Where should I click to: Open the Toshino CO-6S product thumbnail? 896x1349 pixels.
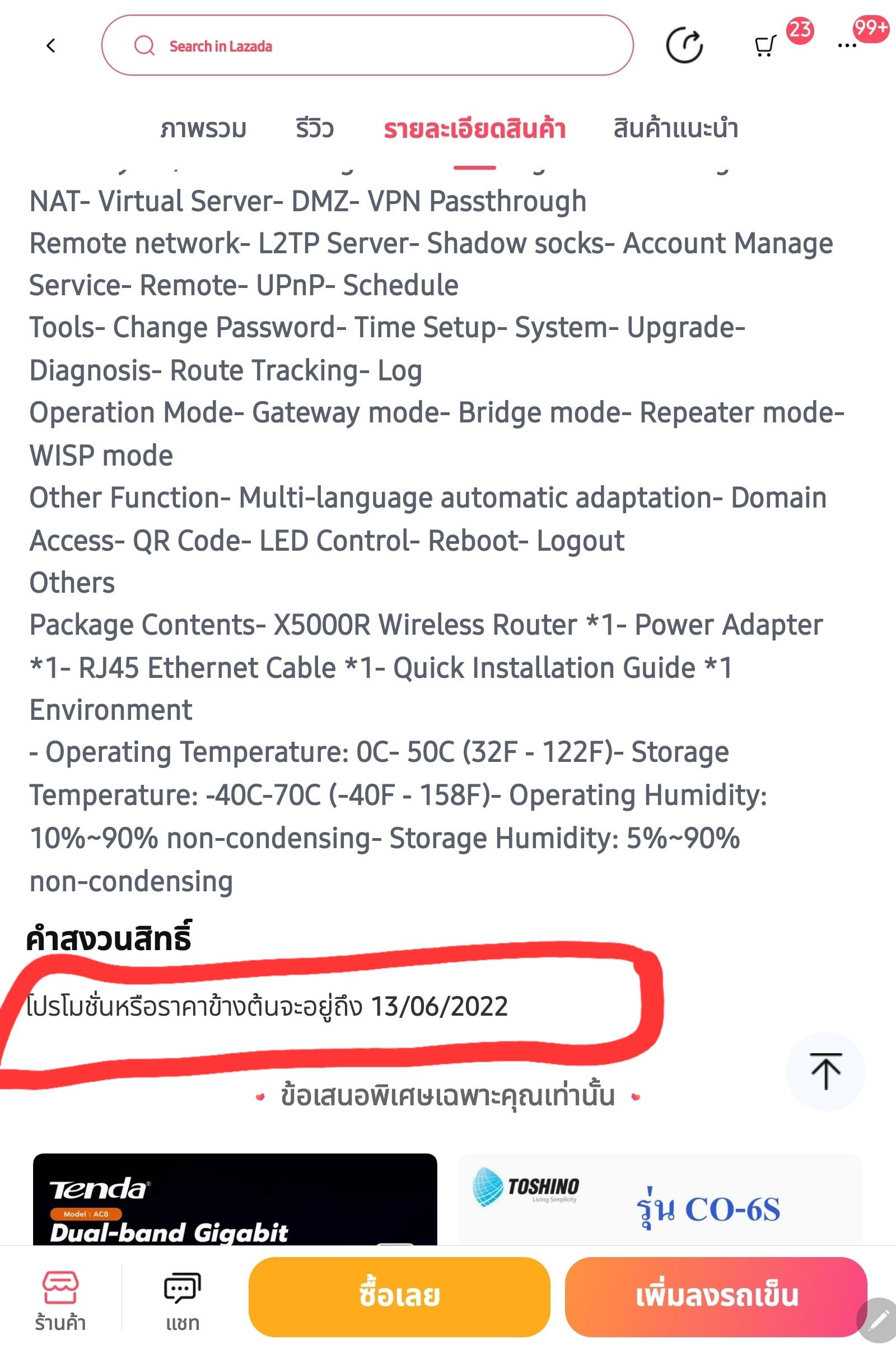pyautogui.click(x=661, y=1199)
